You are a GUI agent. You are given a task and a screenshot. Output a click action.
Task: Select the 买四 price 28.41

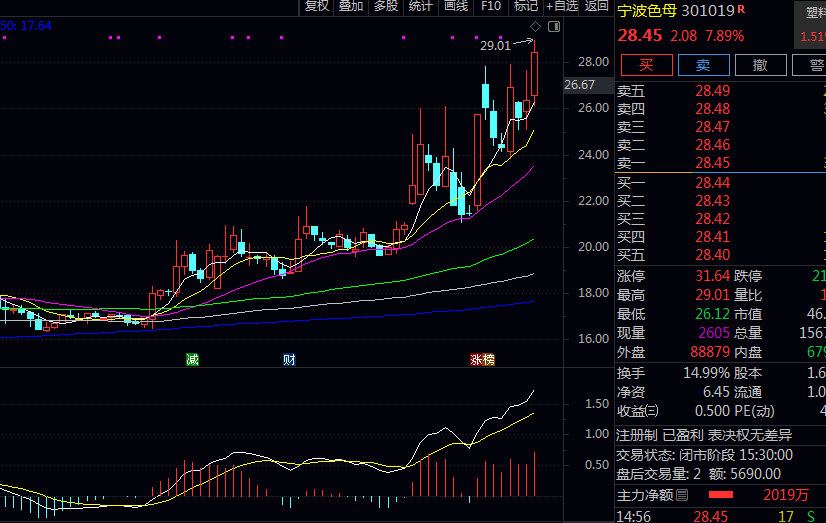pyautogui.click(x=712, y=236)
